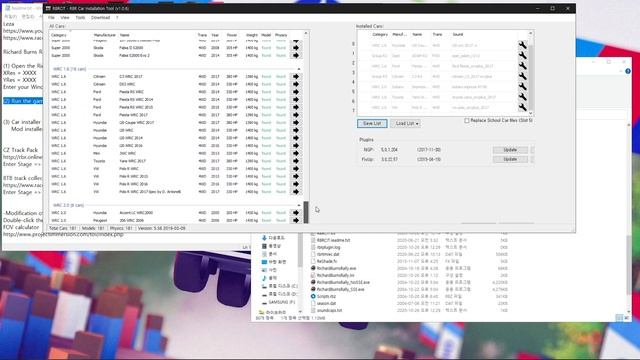Add the Citroen C3 WRC 2017 with its arrow
640x360 pixels.
click(x=296, y=76)
